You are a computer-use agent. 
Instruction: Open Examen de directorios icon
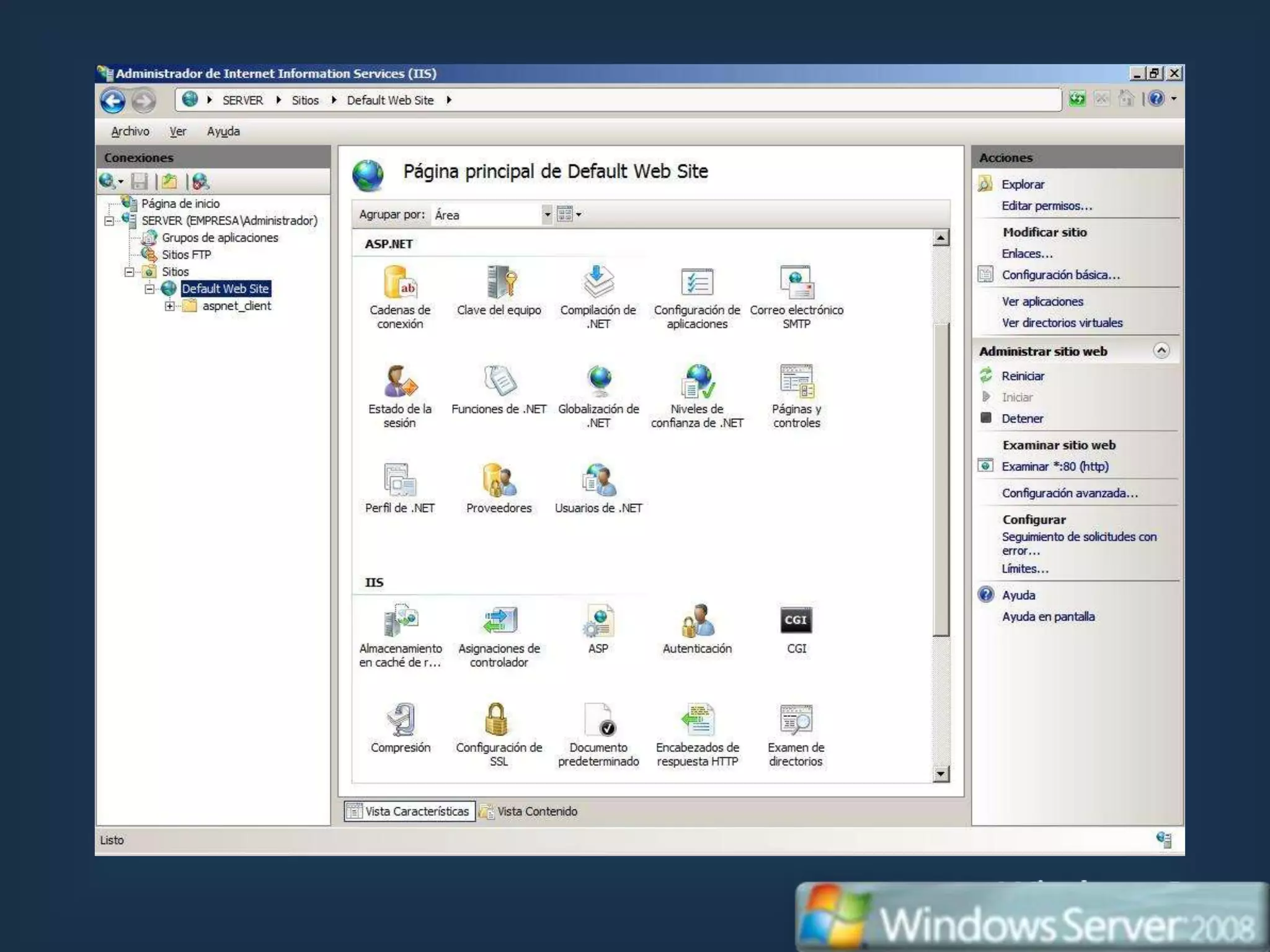[x=796, y=720]
